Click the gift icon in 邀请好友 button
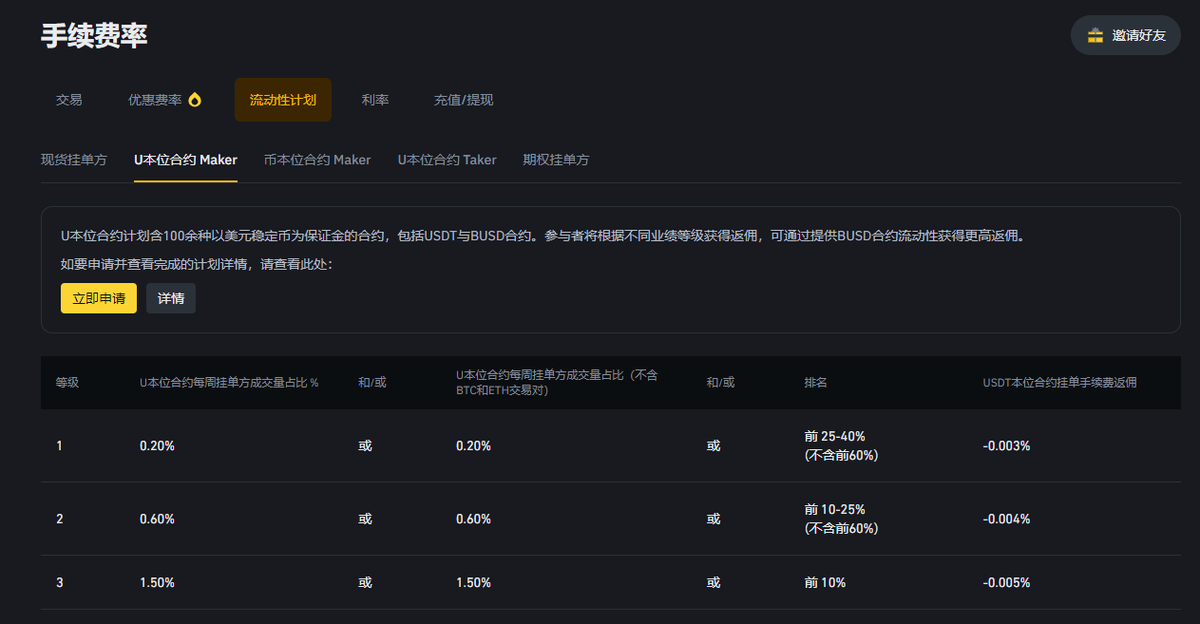Image resolution: width=1200 pixels, height=624 pixels. point(1096,35)
